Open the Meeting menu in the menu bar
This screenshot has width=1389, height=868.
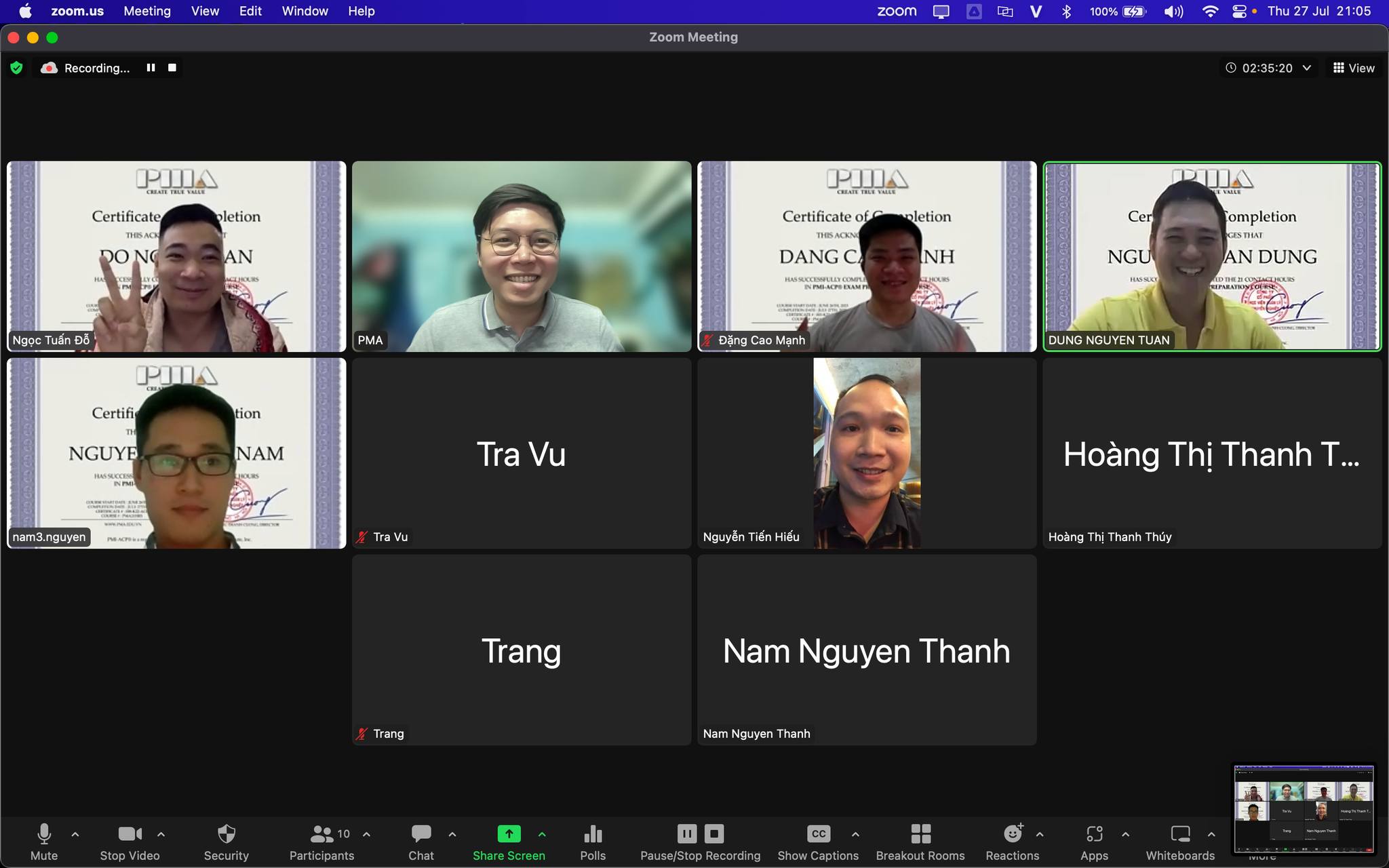(147, 11)
